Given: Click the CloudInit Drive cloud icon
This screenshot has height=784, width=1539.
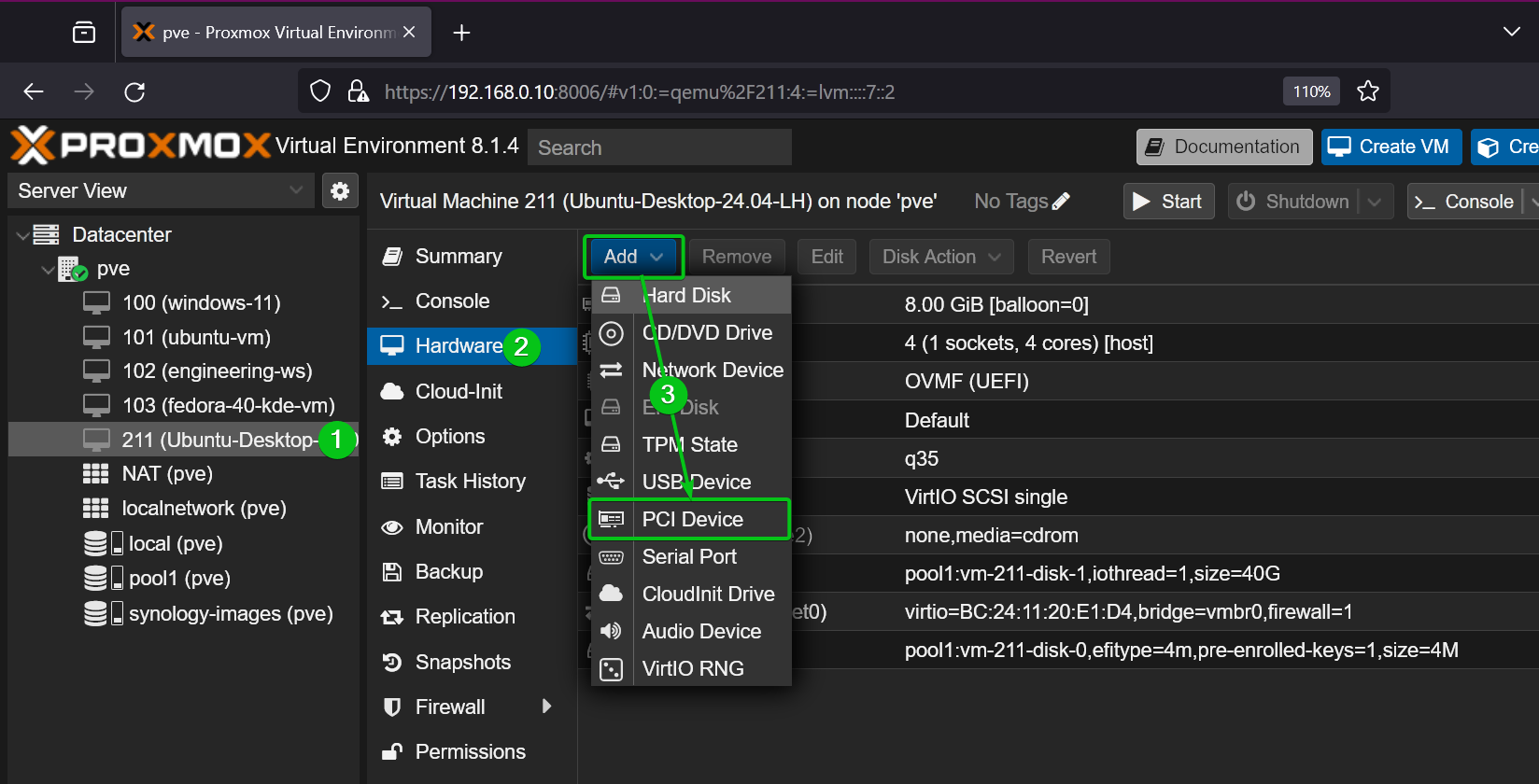Looking at the screenshot, I should click(611, 594).
